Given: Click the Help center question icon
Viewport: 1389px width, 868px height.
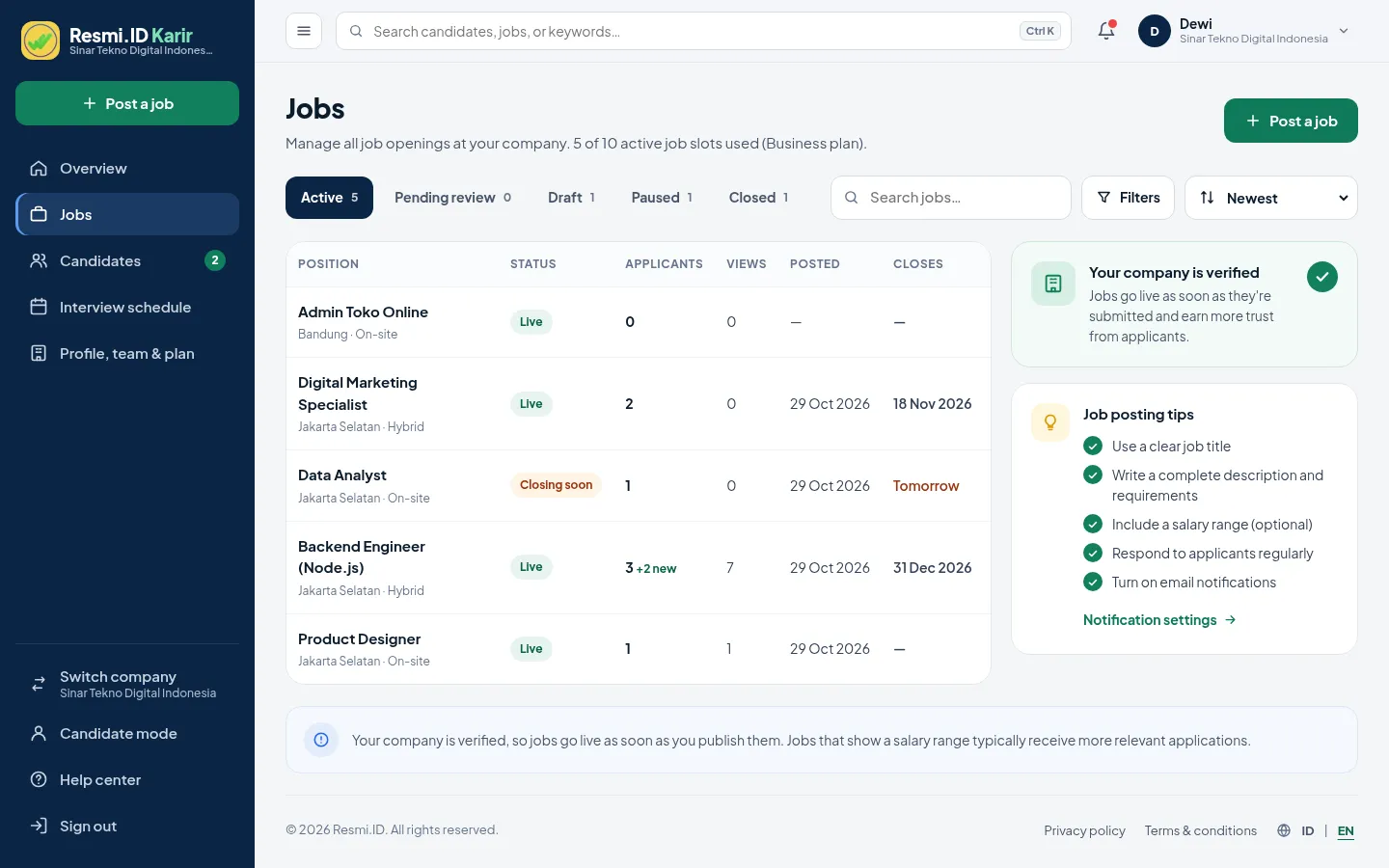Looking at the screenshot, I should point(39,780).
